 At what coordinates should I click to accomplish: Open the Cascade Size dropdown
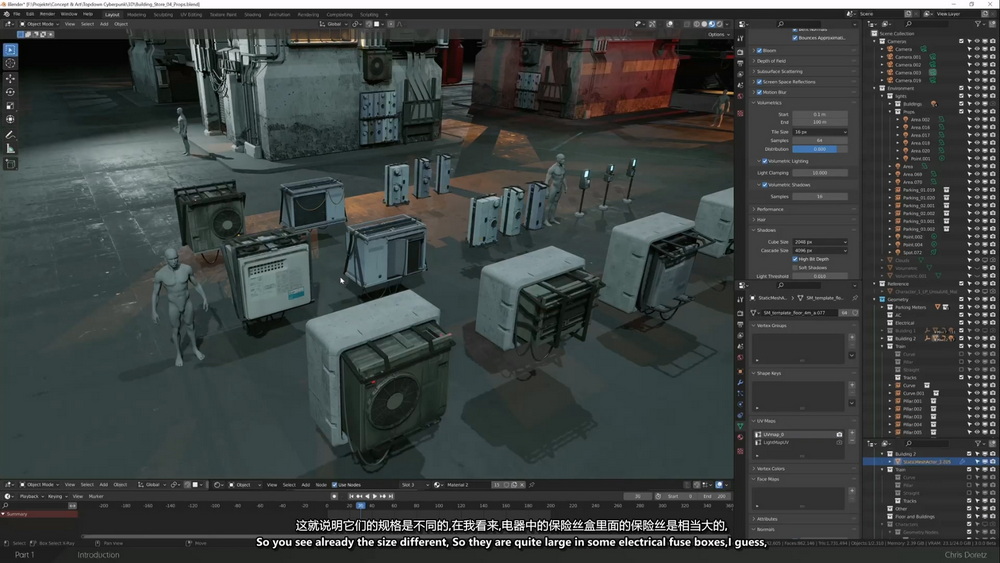[x=820, y=251]
